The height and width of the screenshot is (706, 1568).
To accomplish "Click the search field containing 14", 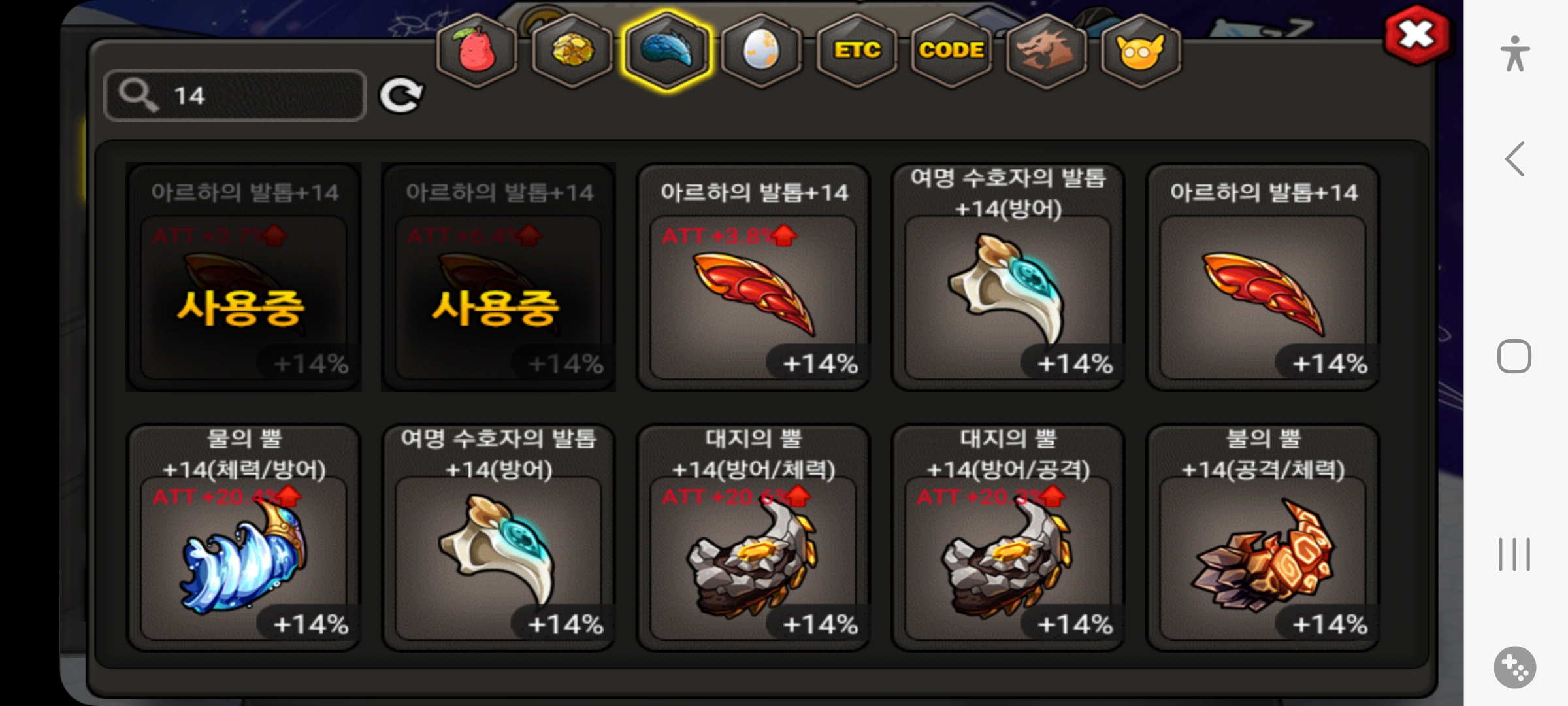I will click(x=235, y=95).
